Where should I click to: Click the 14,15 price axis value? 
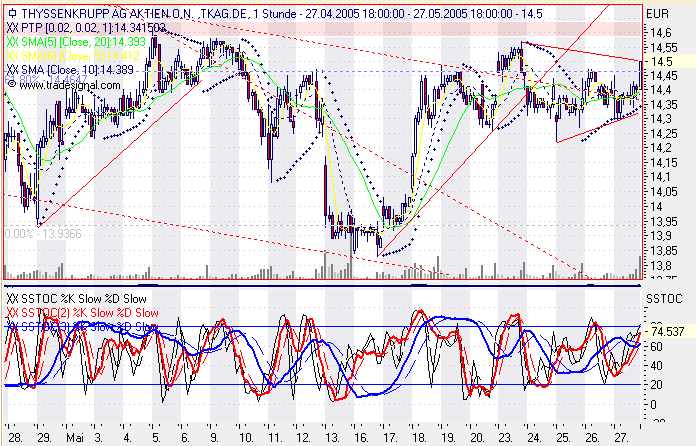click(x=664, y=163)
